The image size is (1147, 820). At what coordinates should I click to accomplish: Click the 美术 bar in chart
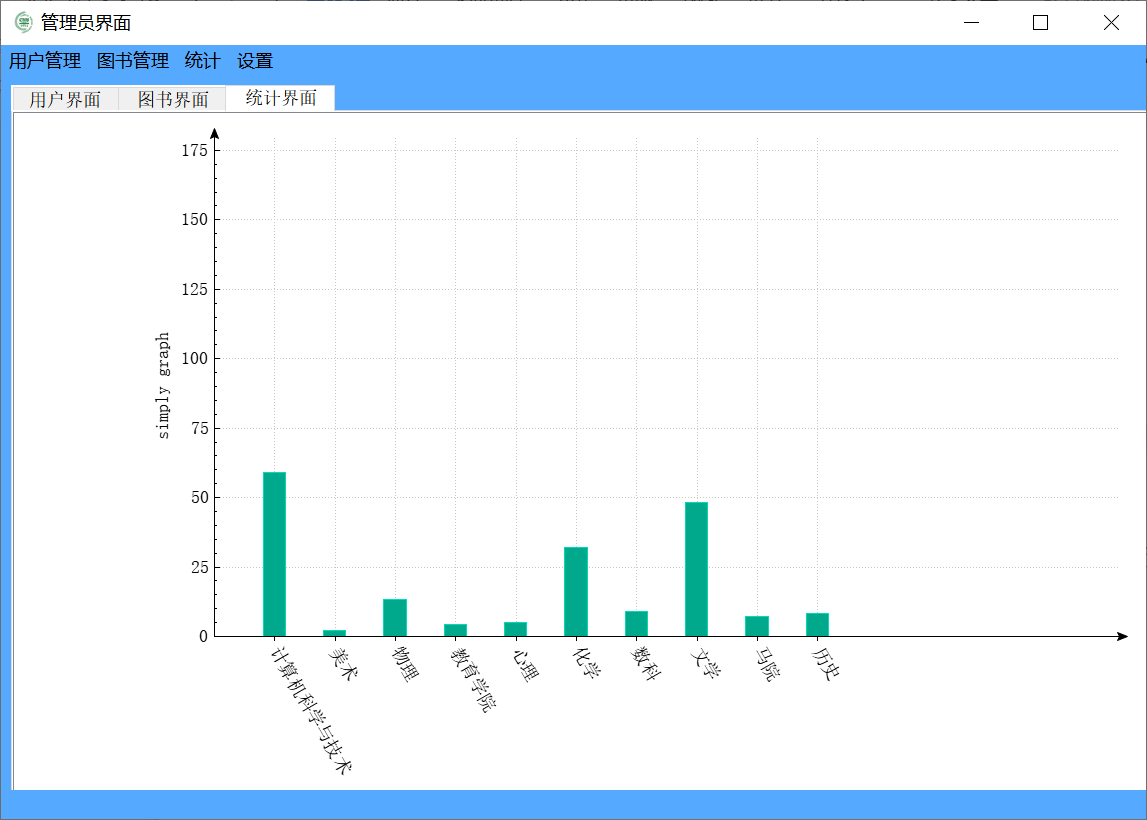point(334,633)
